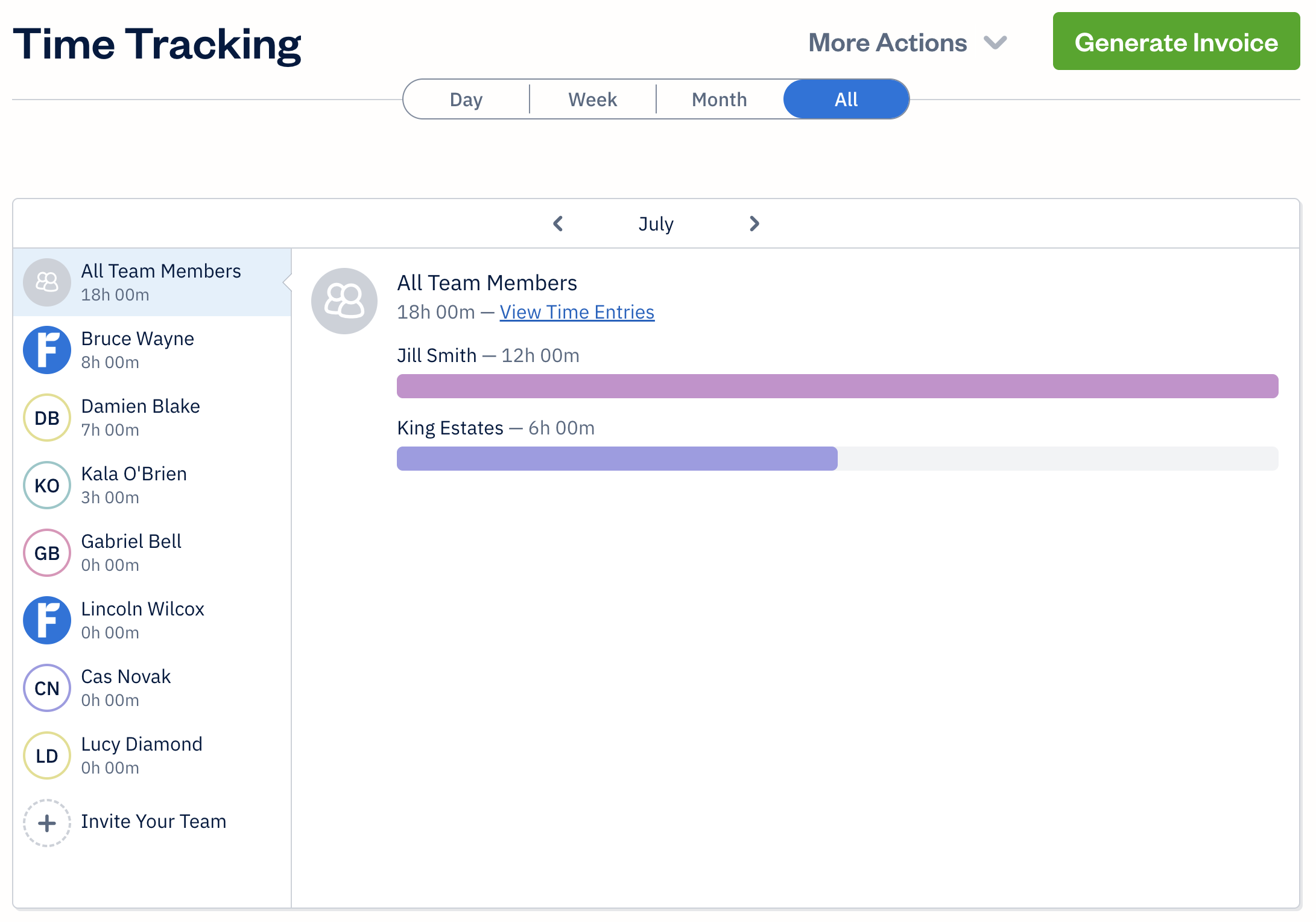Click the LD avatar for Lucy Diamond
This screenshot has height=922, width=1316.
[47, 755]
